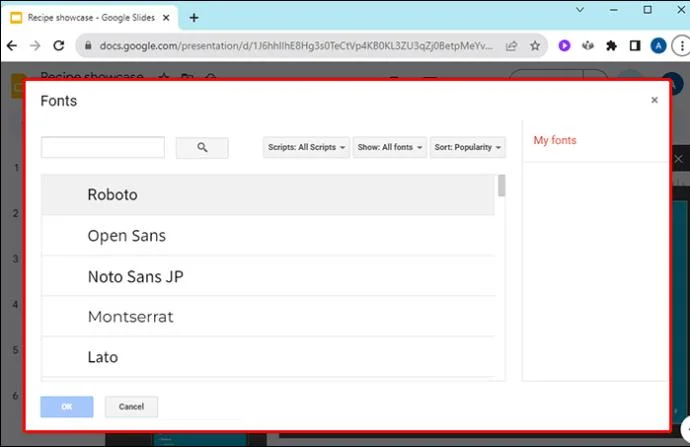
Task: Bookmark this page with the star icon
Action: (535, 45)
